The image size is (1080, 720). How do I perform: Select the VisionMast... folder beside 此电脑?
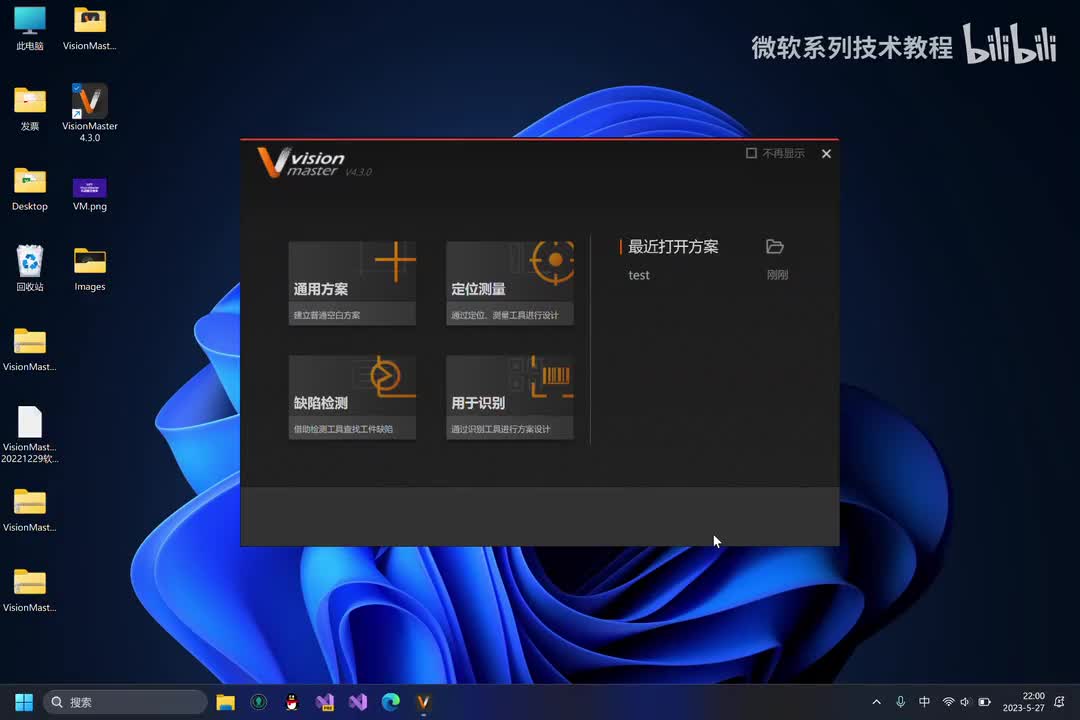tap(90, 28)
